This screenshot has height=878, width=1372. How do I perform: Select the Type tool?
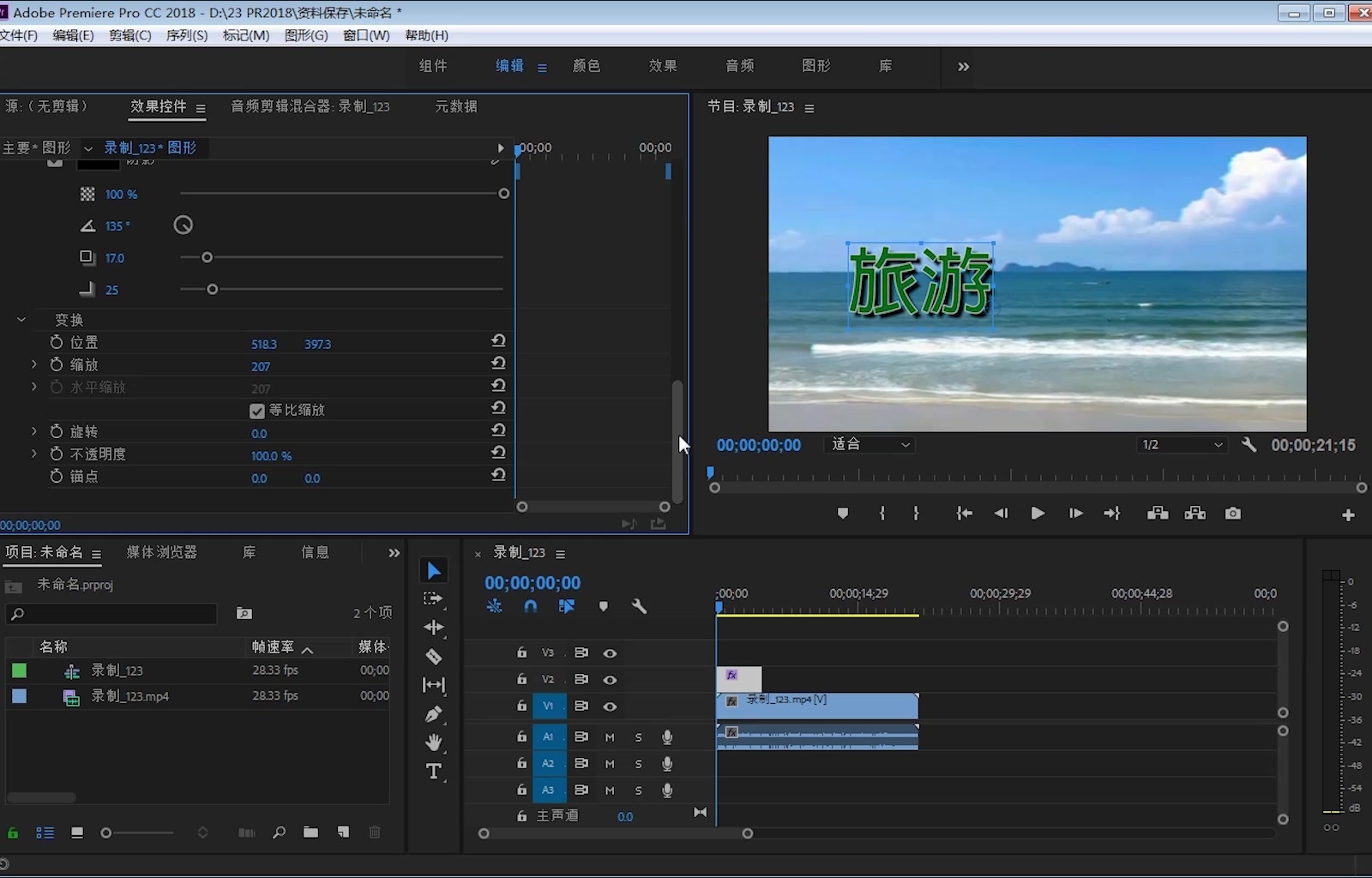[434, 772]
